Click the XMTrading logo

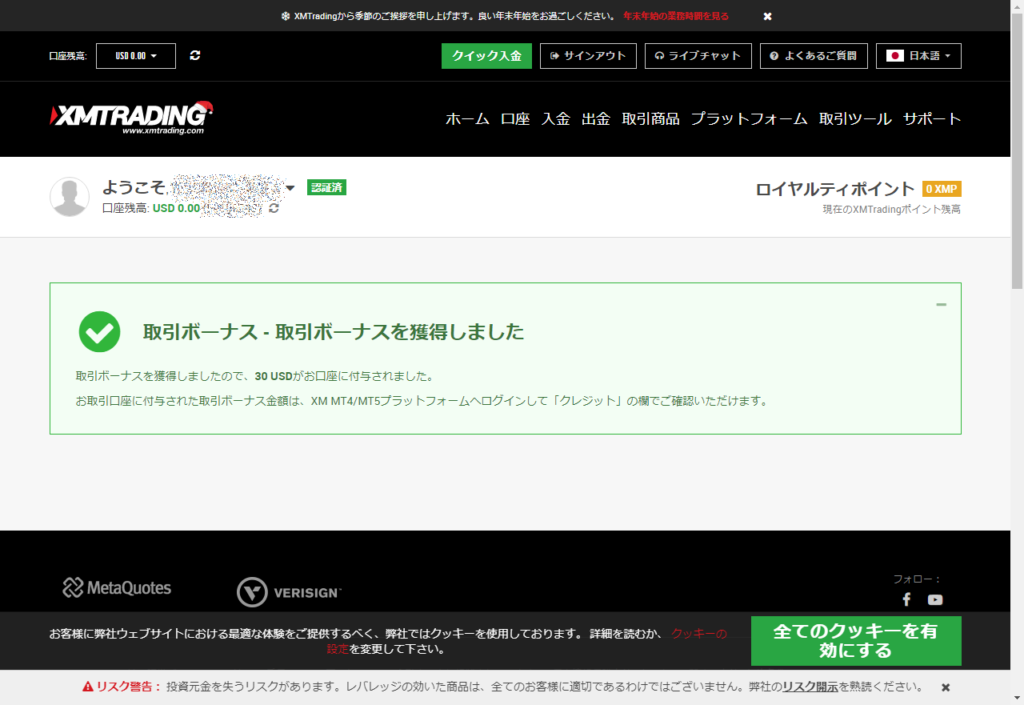[x=132, y=118]
